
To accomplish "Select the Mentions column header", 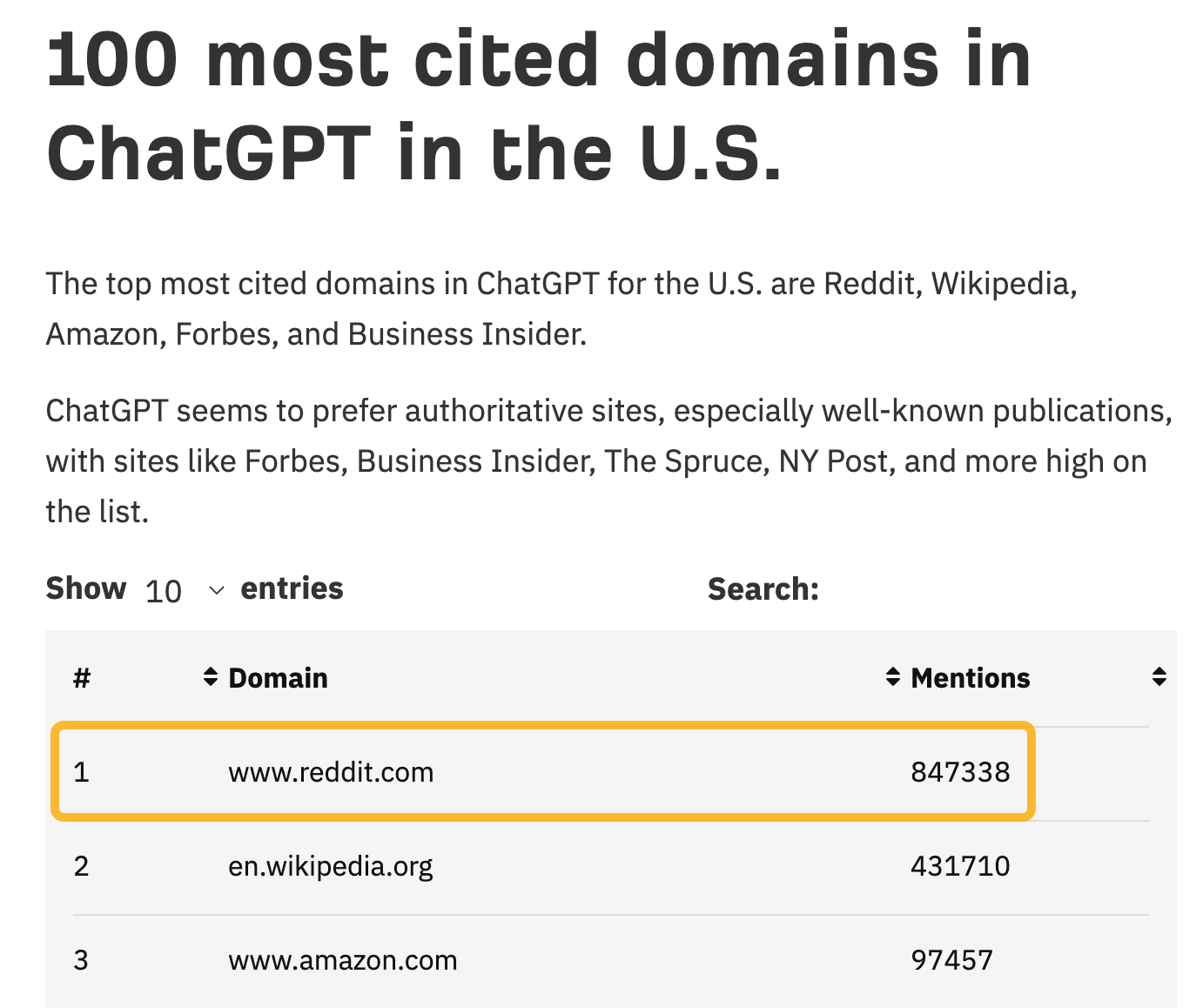I will click(970, 677).
